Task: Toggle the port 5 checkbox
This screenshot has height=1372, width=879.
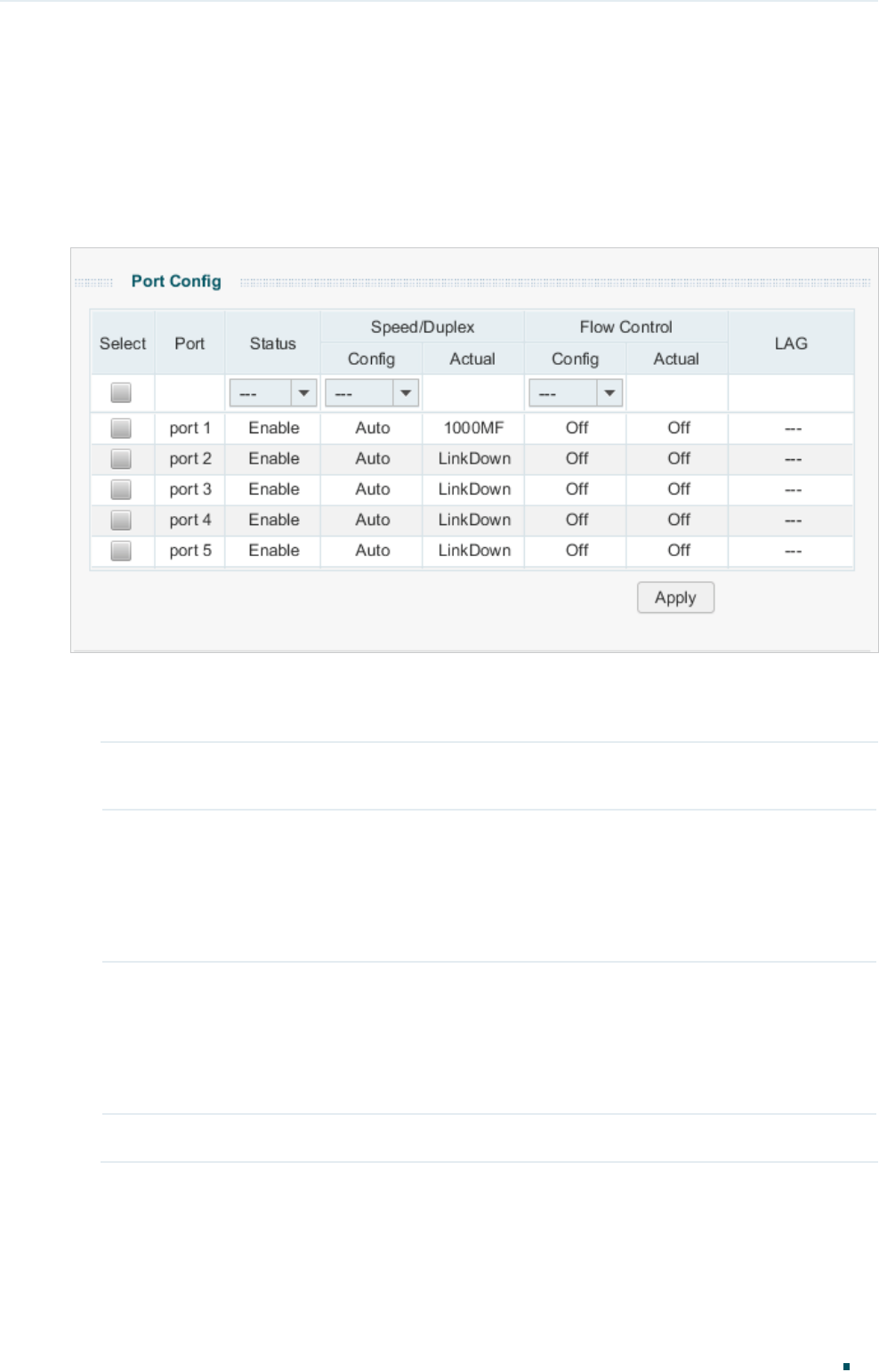Action: 121,551
